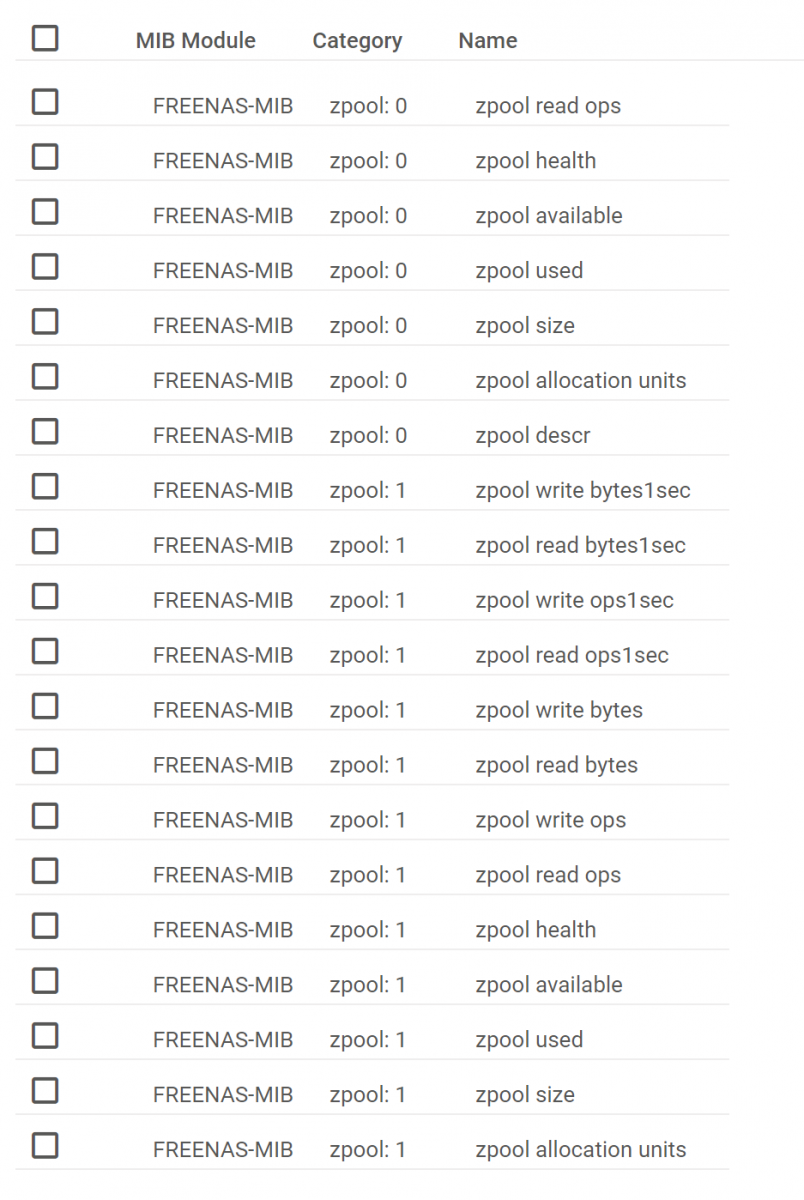Click the Category column header

[357, 41]
